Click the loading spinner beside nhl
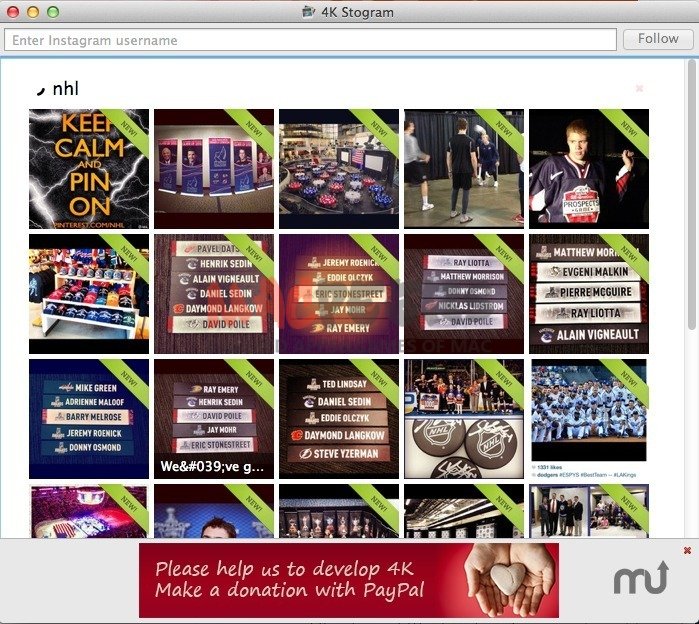This screenshot has width=699, height=624. point(41,90)
